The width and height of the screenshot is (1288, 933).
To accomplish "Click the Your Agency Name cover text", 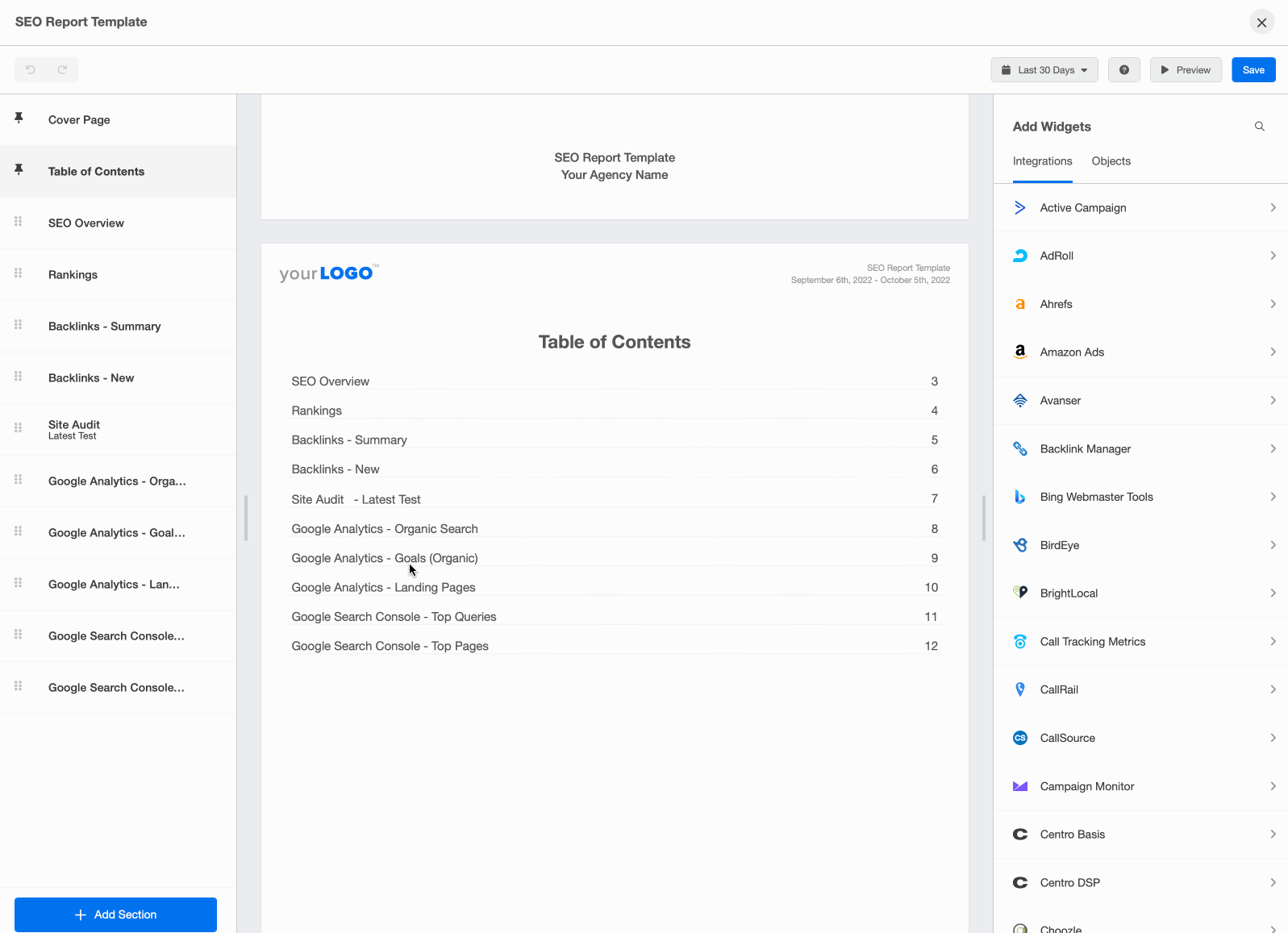I will point(615,175).
